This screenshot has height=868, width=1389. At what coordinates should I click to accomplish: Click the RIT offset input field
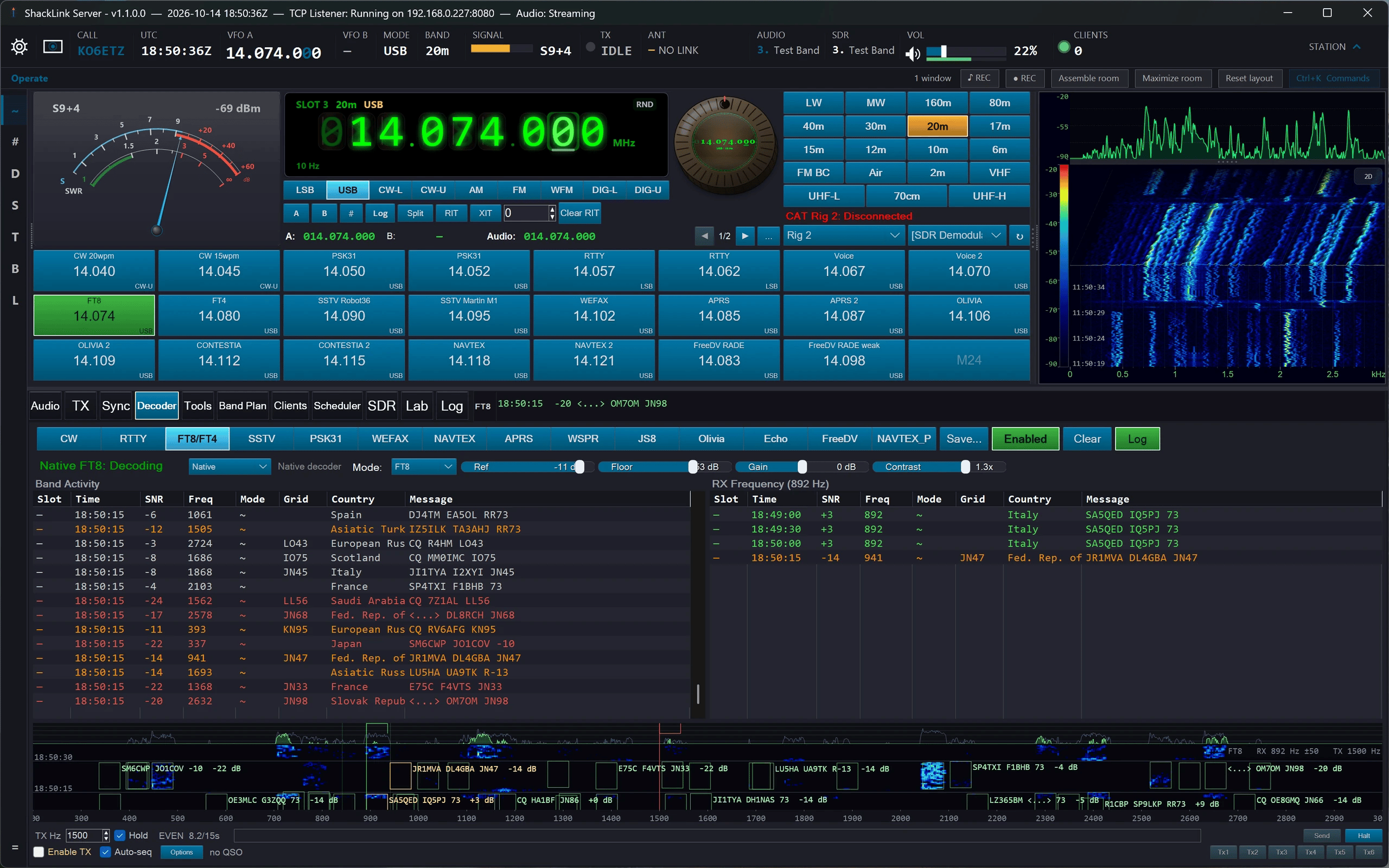click(x=526, y=213)
